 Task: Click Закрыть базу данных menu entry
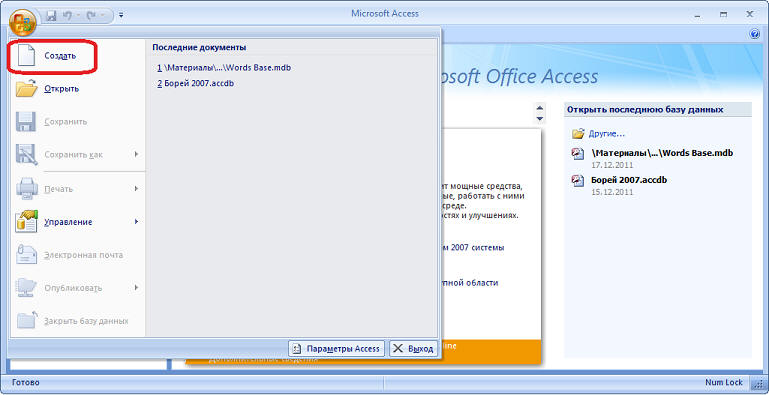click(x=77, y=321)
